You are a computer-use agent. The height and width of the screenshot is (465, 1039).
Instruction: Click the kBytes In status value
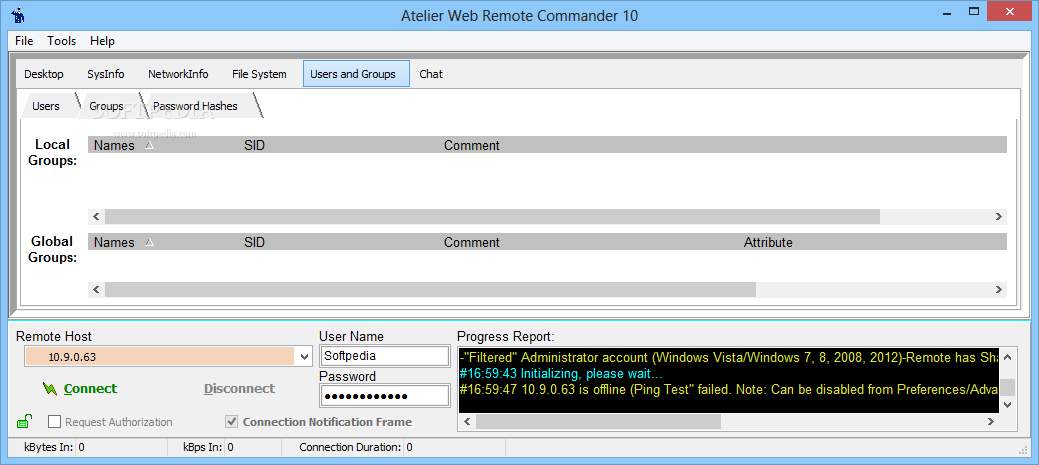[x=81, y=447]
